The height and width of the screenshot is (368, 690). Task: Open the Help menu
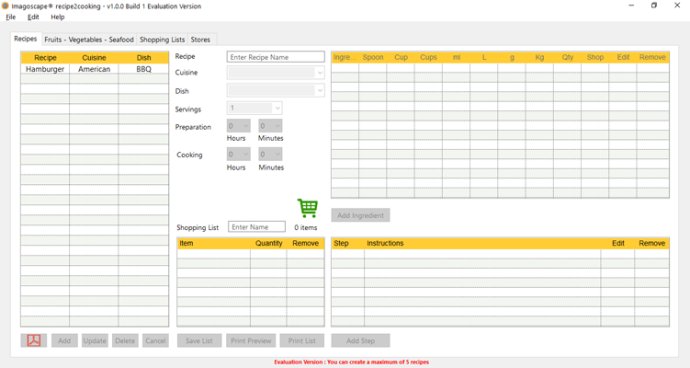point(57,17)
